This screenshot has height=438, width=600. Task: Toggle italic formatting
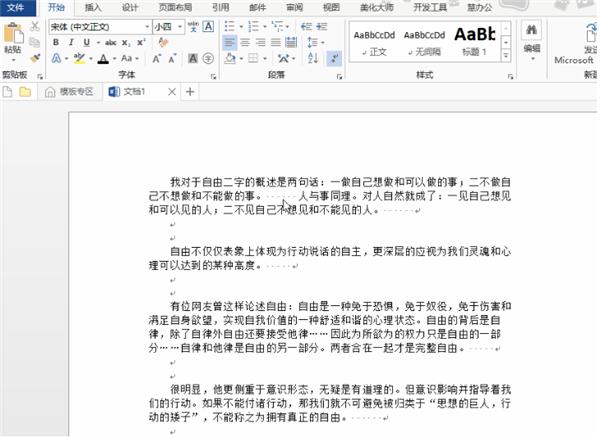(71, 42)
